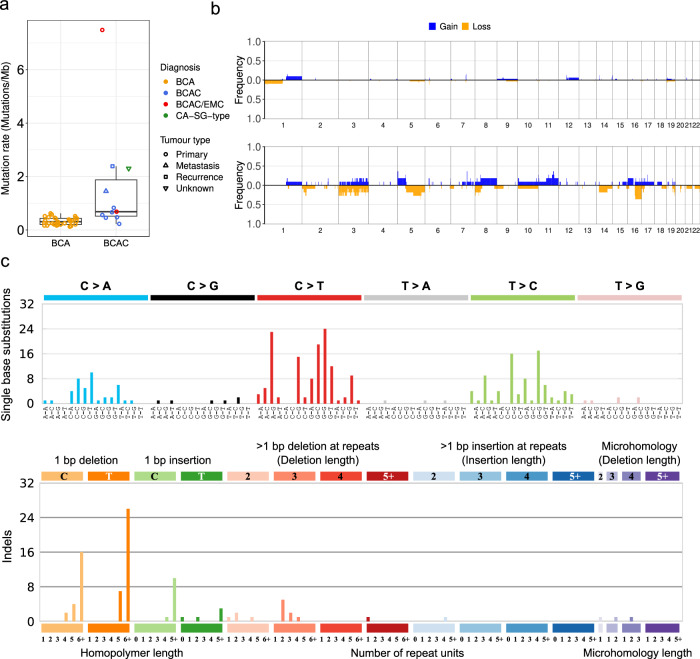
Task: Click the '1 bp deletion' heading
Action: 86,460
